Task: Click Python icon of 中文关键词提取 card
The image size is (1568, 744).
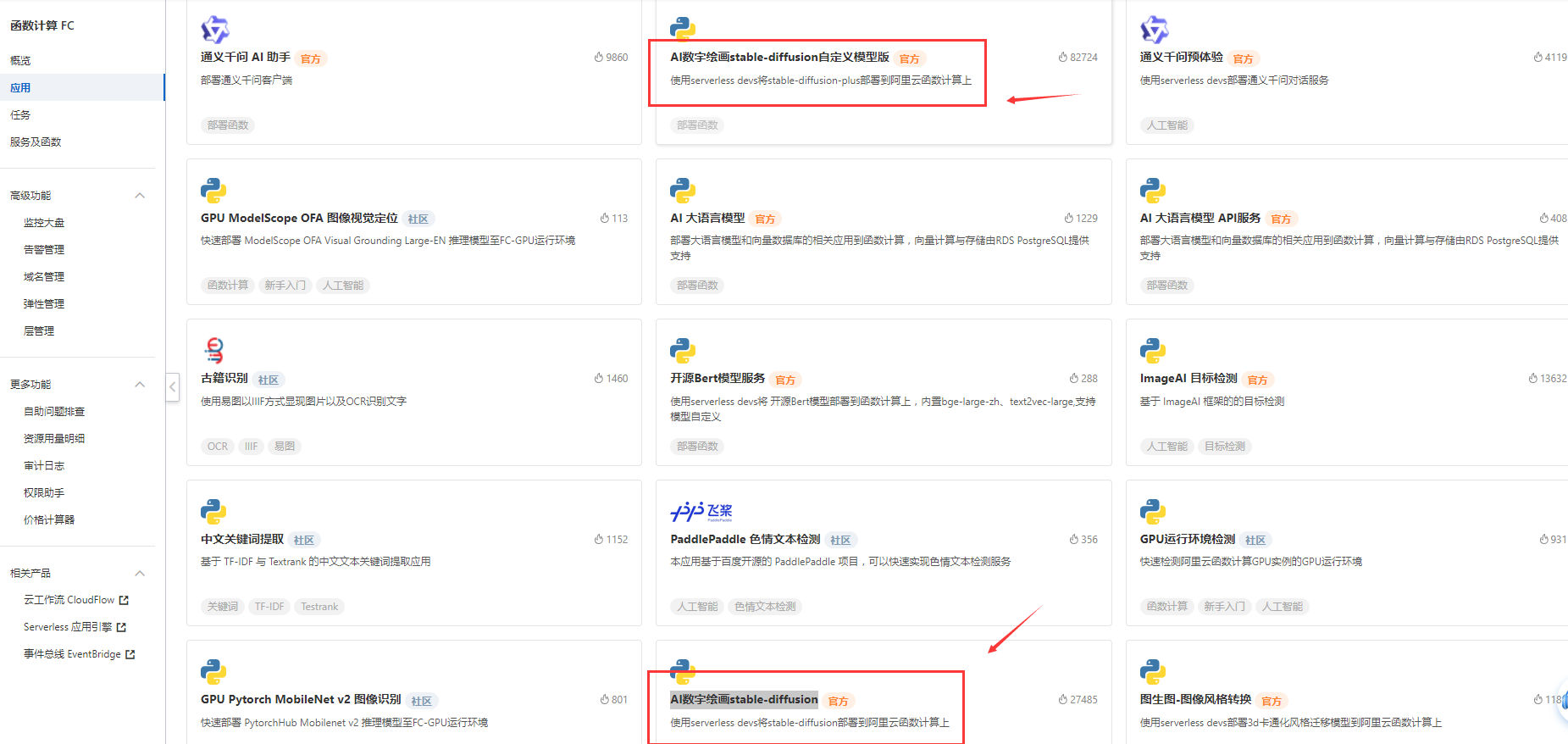Action: [x=213, y=512]
